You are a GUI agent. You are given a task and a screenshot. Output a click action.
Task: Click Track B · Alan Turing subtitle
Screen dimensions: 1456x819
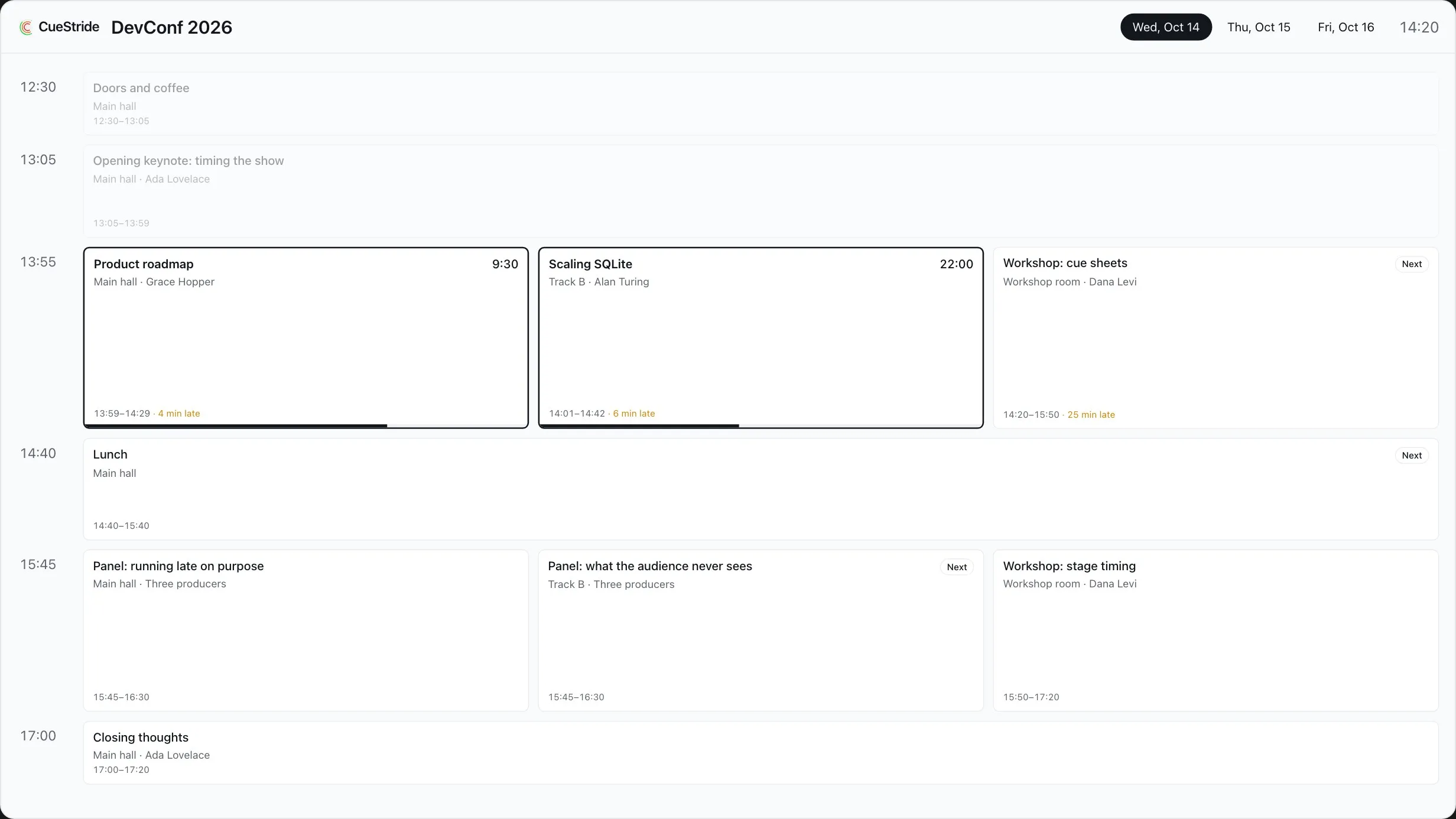click(x=599, y=282)
